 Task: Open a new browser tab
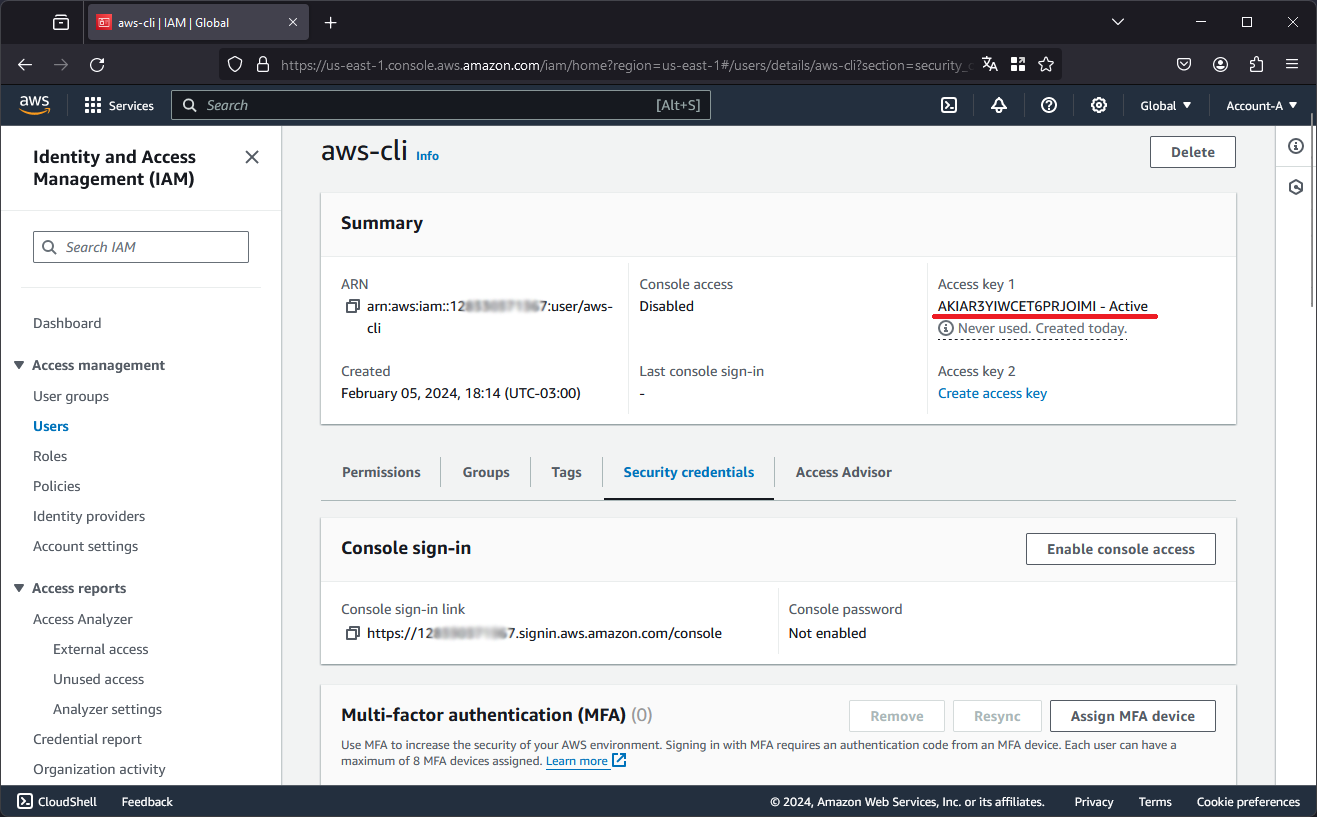click(x=331, y=22)
